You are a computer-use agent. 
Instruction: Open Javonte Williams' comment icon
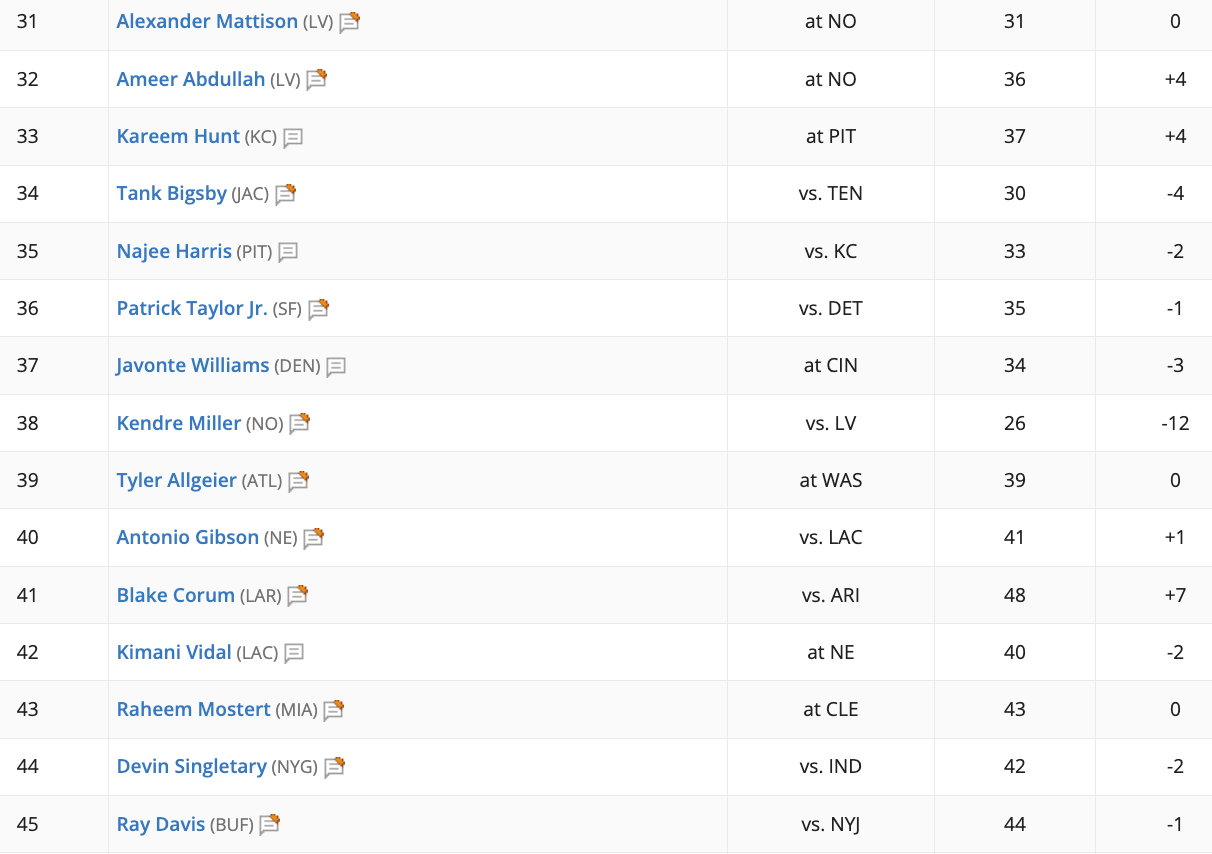(336, 367)
